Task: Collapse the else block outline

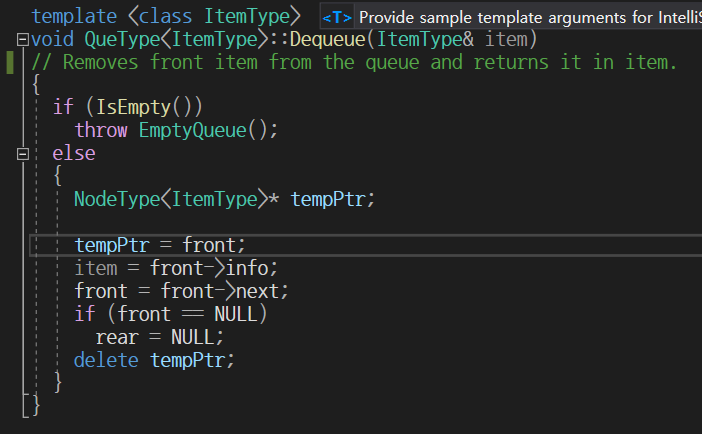Action: [23, 154]
